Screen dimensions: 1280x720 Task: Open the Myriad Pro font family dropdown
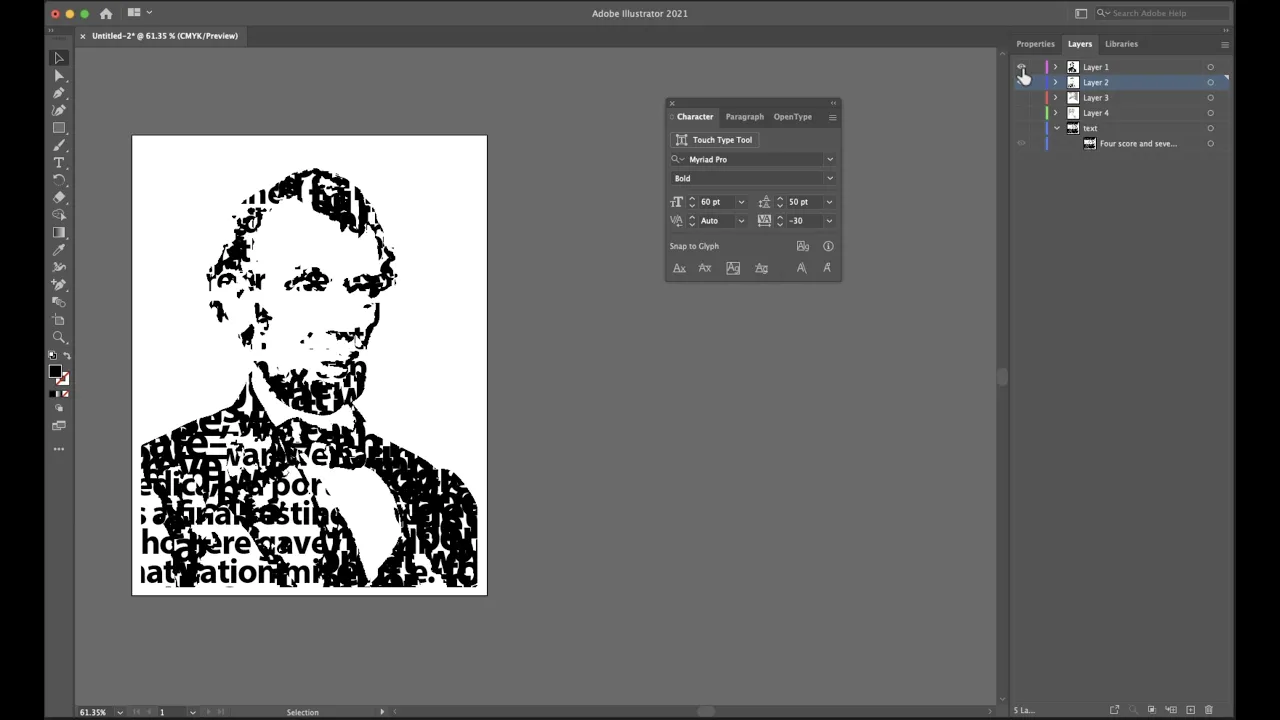pyautogui.click(x=829, y=159)
